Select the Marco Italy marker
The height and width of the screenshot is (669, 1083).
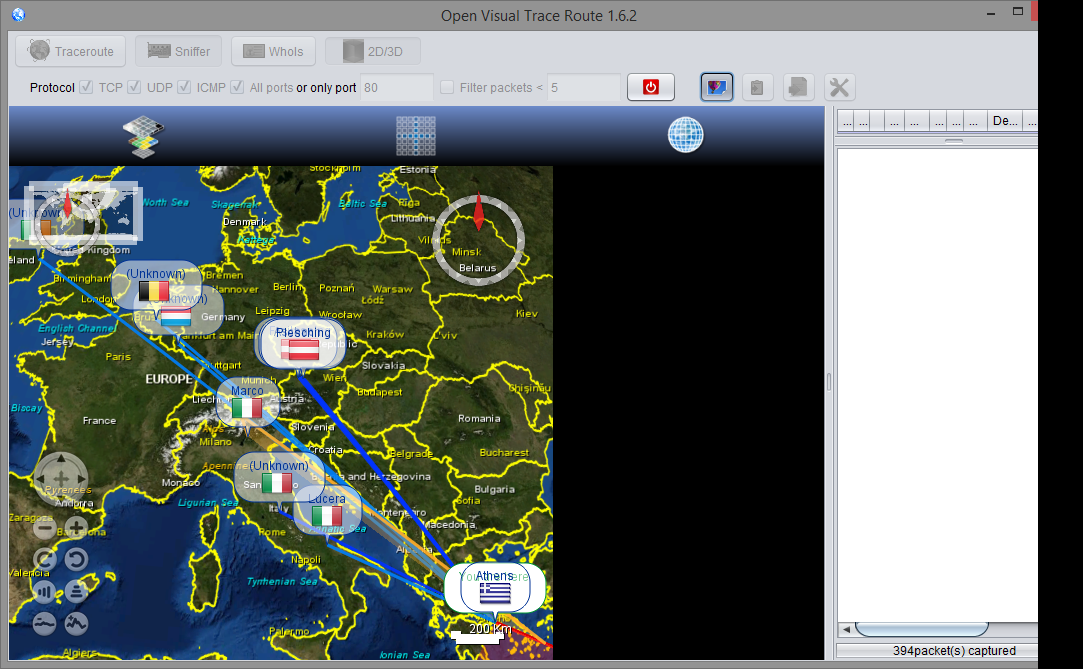tap(247, 403)
